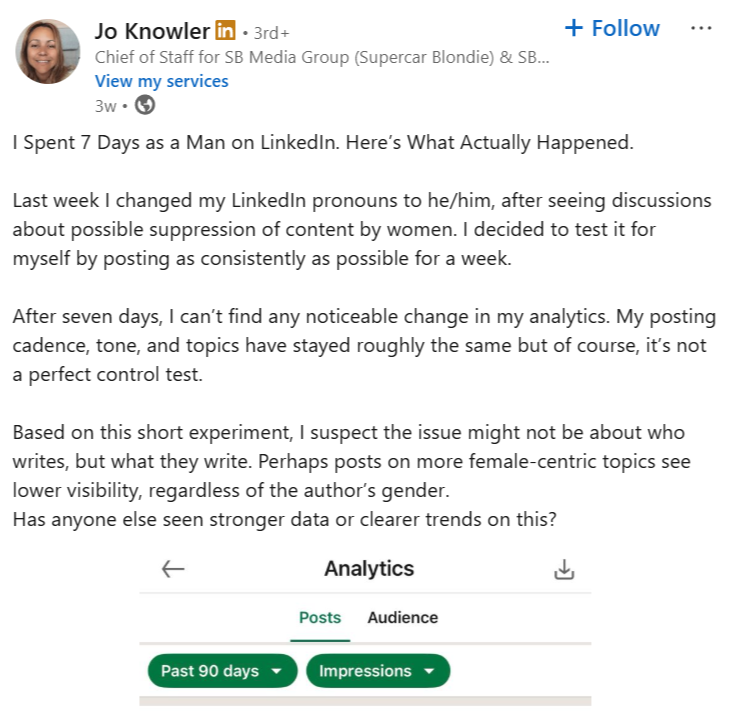Screen dimensions: 729x717
Task: Click the Jo Knowler name link
Action: [152, 31]
